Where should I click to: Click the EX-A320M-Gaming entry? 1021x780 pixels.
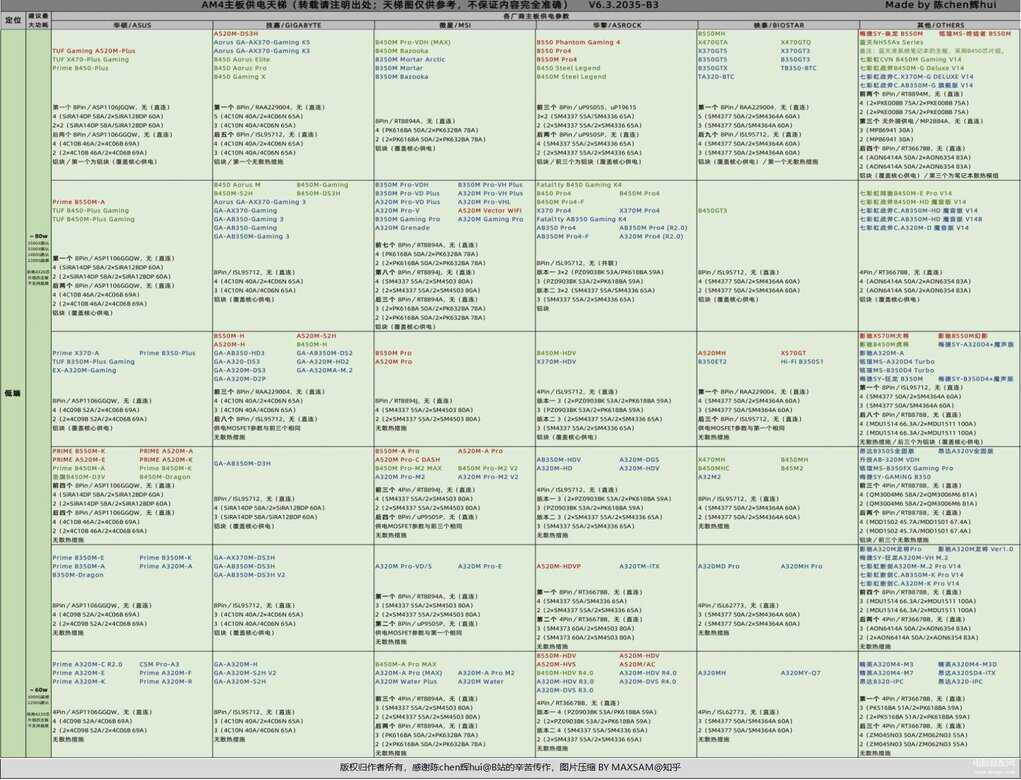pos(85,370)
